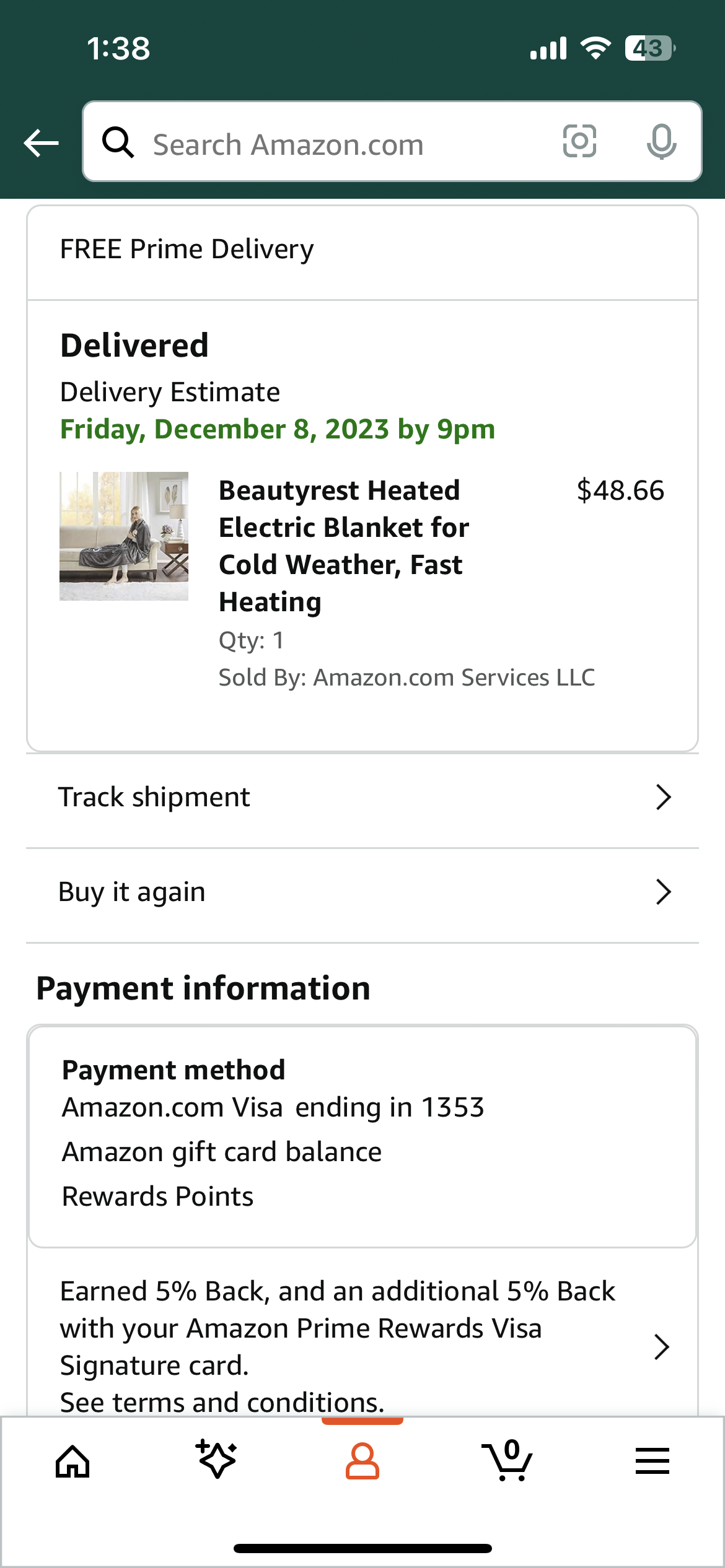
Task: Tap the Wi-Fi status icon
Action: tap(595, 48)
